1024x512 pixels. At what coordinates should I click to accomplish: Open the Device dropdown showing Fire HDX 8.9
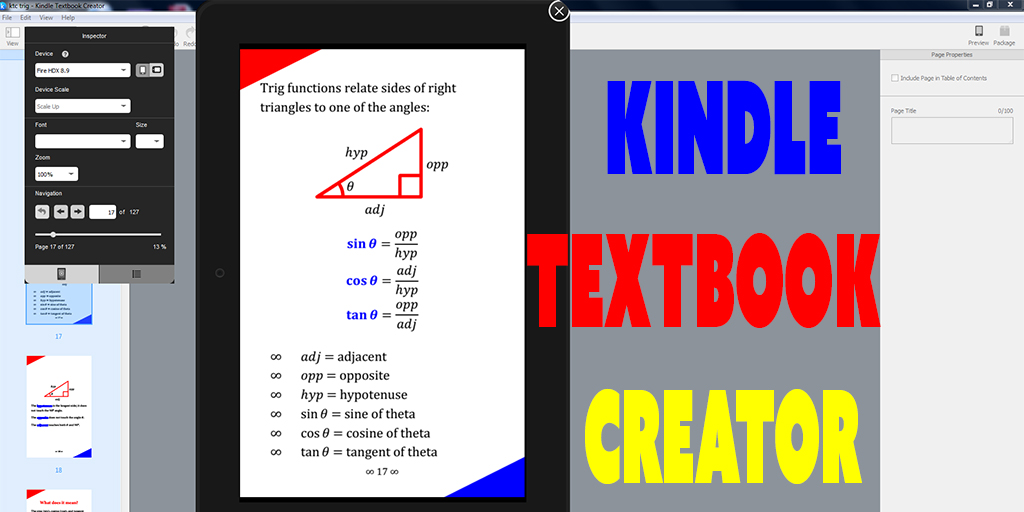pos(82,71)
